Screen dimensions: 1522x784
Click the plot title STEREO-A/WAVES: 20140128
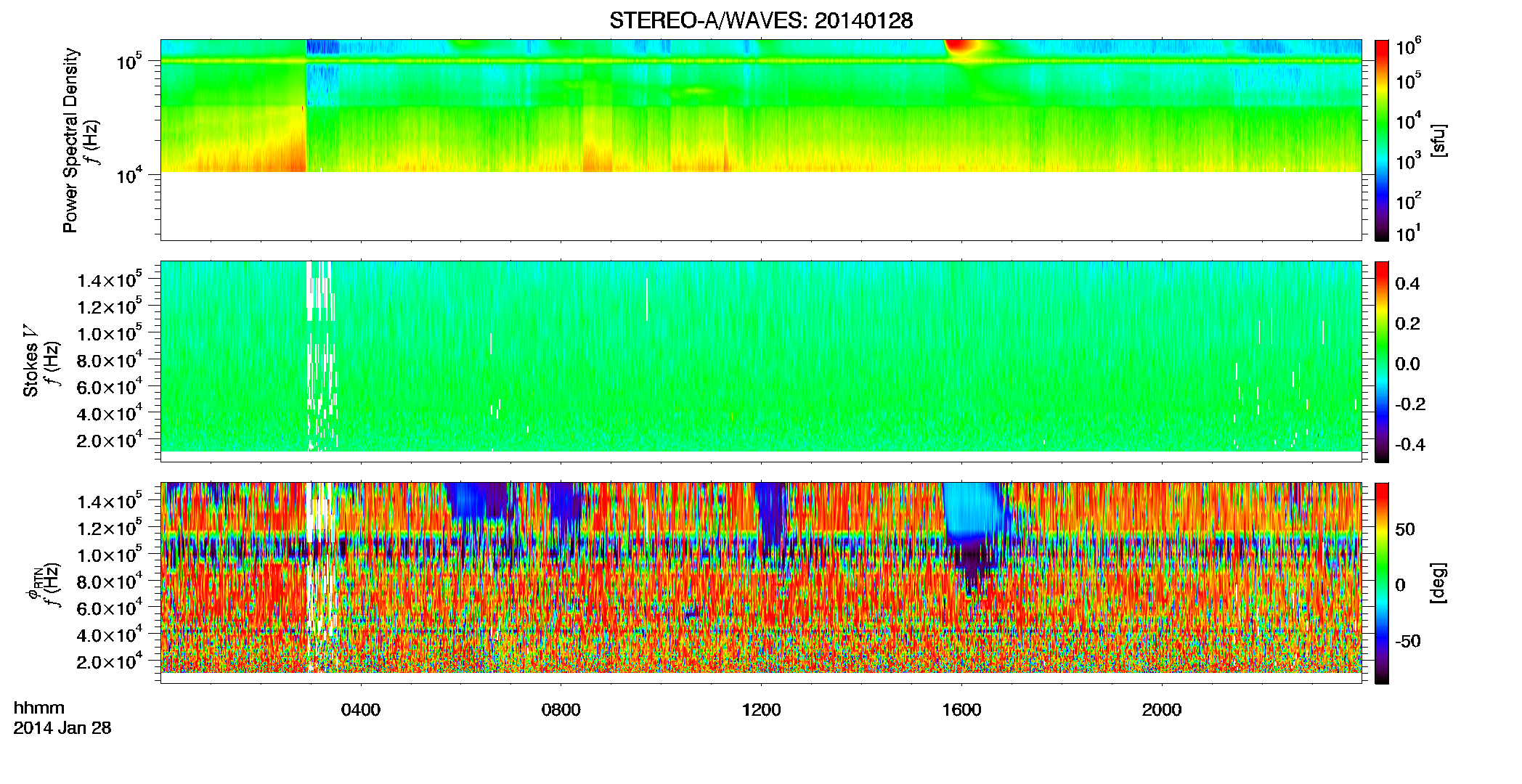tap(761, 20)
